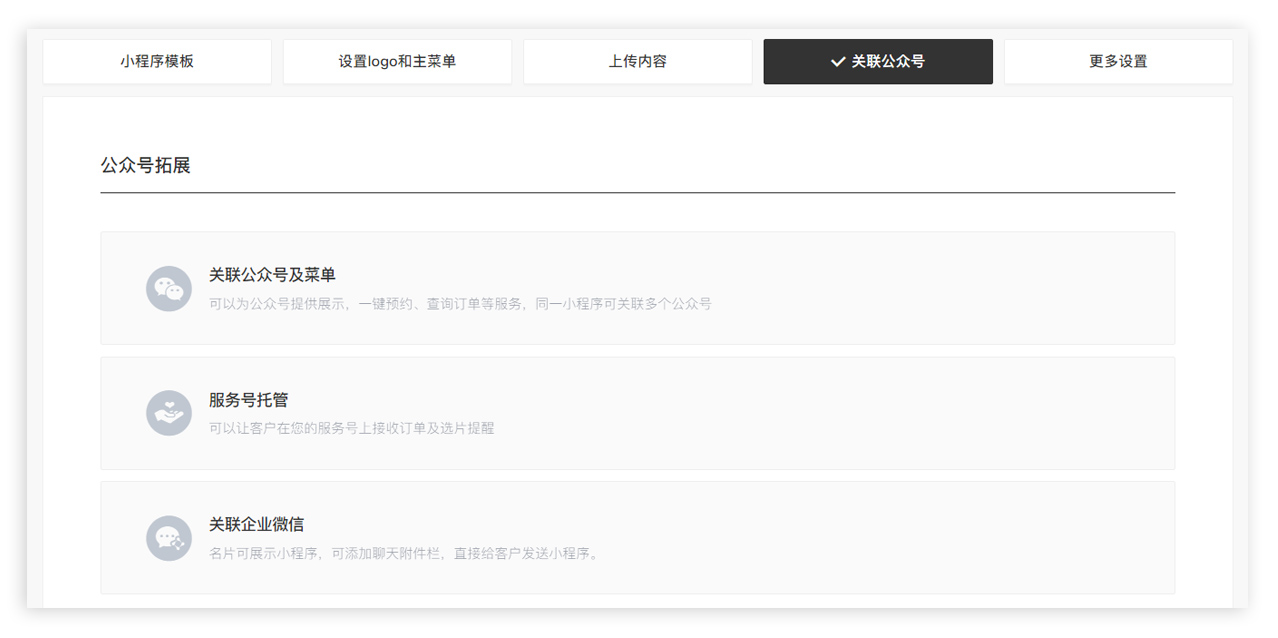Click the 关联公众号及菜单 title

(272, 275)
